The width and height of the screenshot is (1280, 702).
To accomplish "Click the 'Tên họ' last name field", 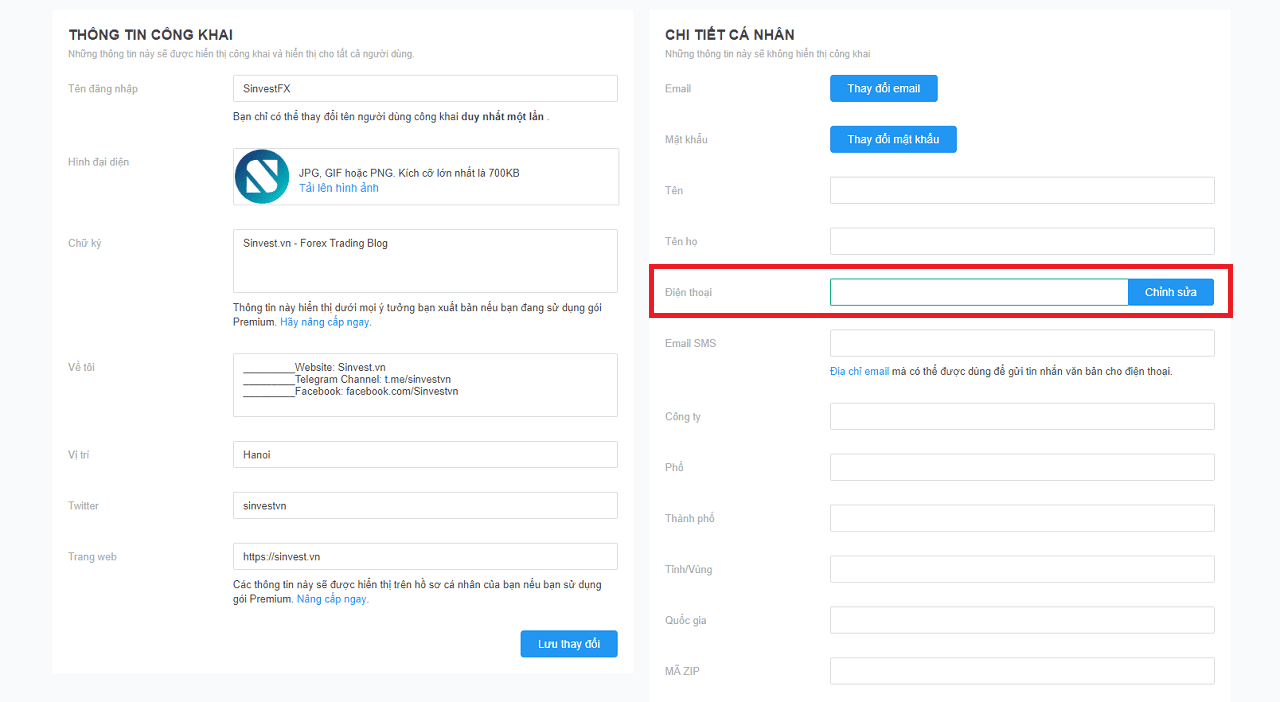I will tap(1022, 242).
